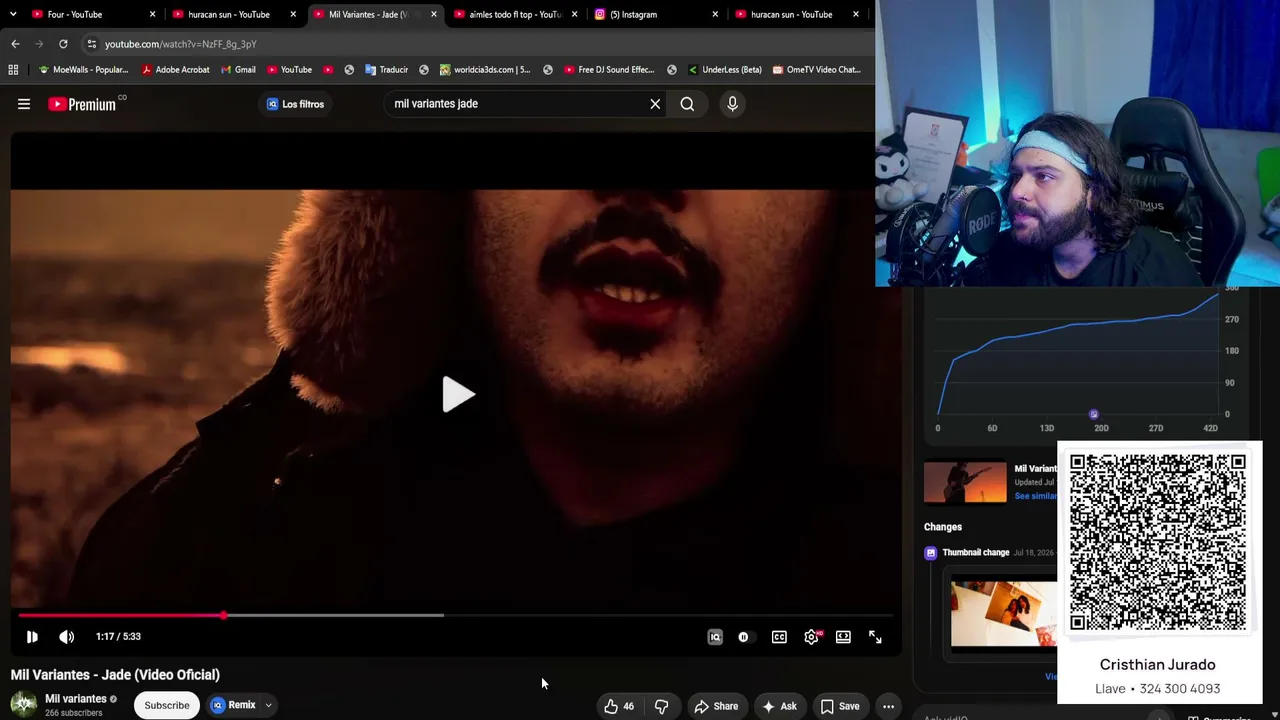Like the video (46 likes)
The height and width of the screenshot is (720, 1280).
click(620, 706)
